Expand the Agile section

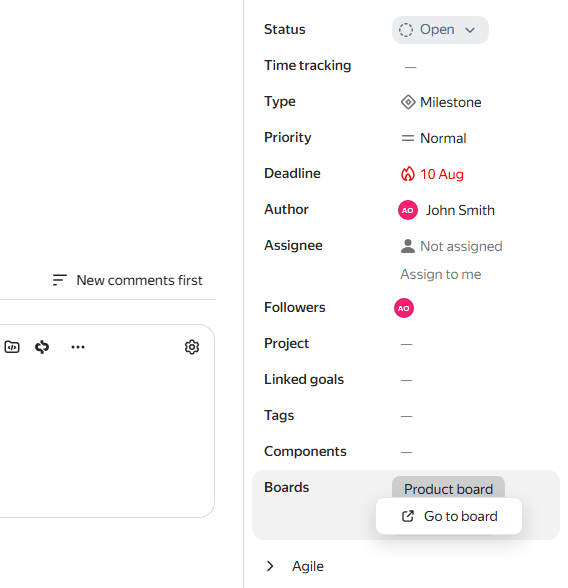[270, 566]
